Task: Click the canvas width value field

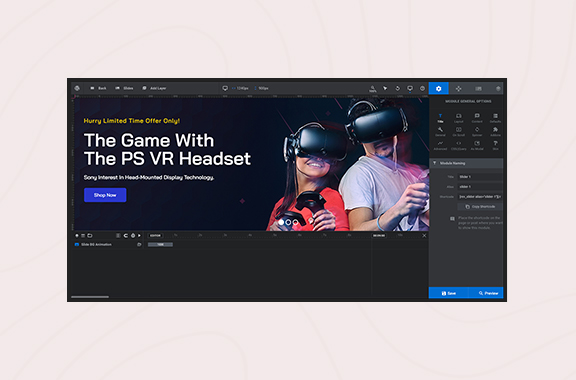Action: (242, 88)
